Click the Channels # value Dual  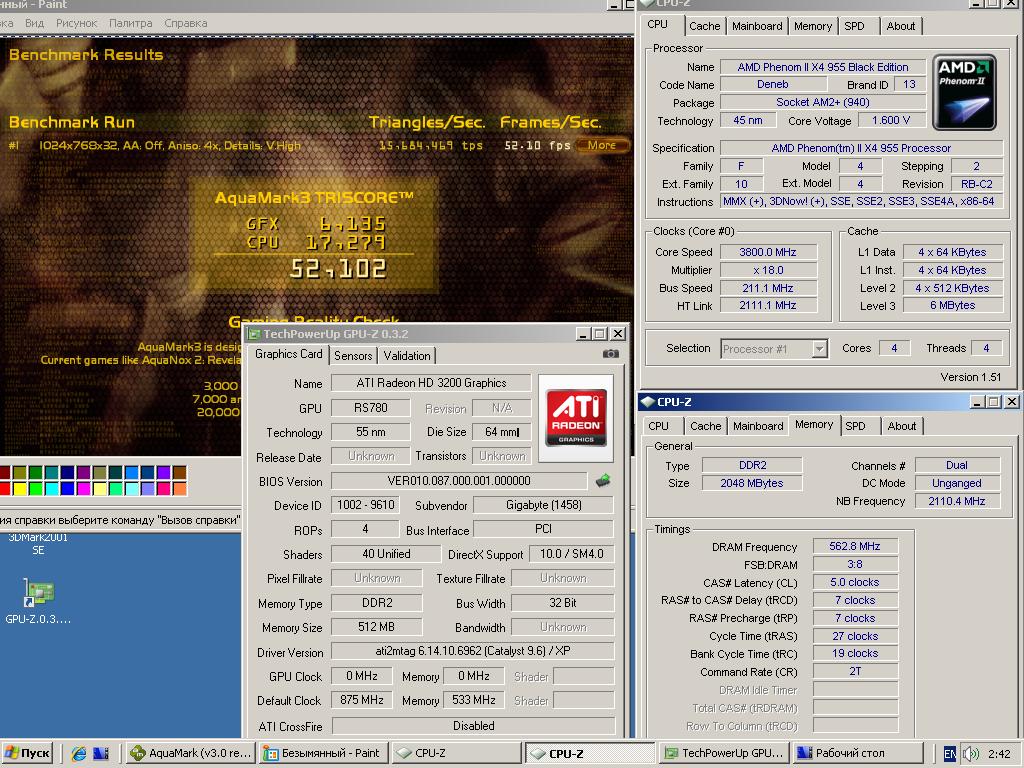(957, 465)
